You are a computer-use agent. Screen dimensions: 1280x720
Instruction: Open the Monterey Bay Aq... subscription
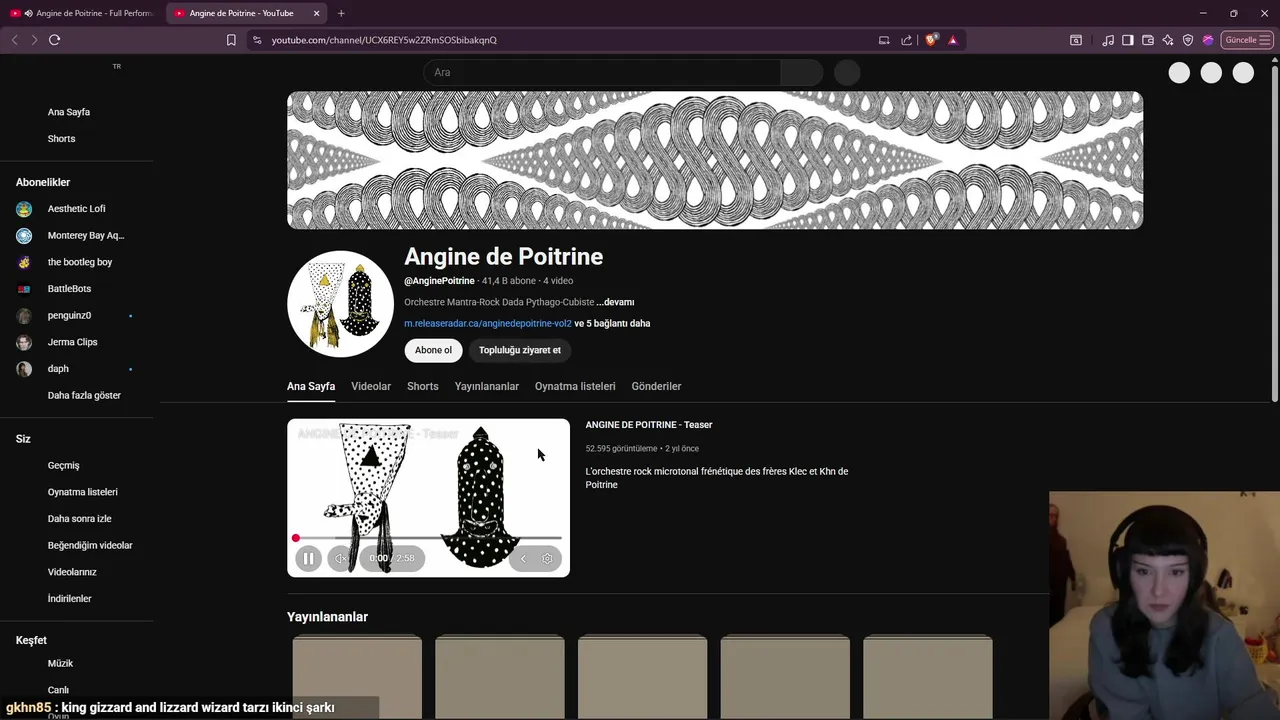coord(86,236)
